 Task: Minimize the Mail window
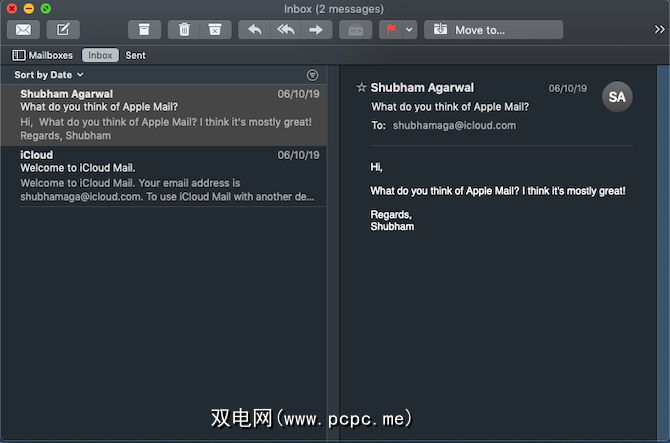click(29, 8)
